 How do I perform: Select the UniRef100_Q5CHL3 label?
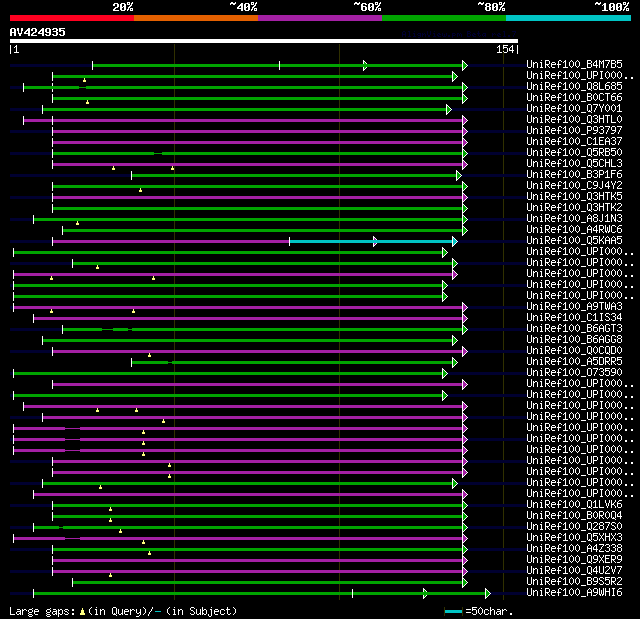574,164
